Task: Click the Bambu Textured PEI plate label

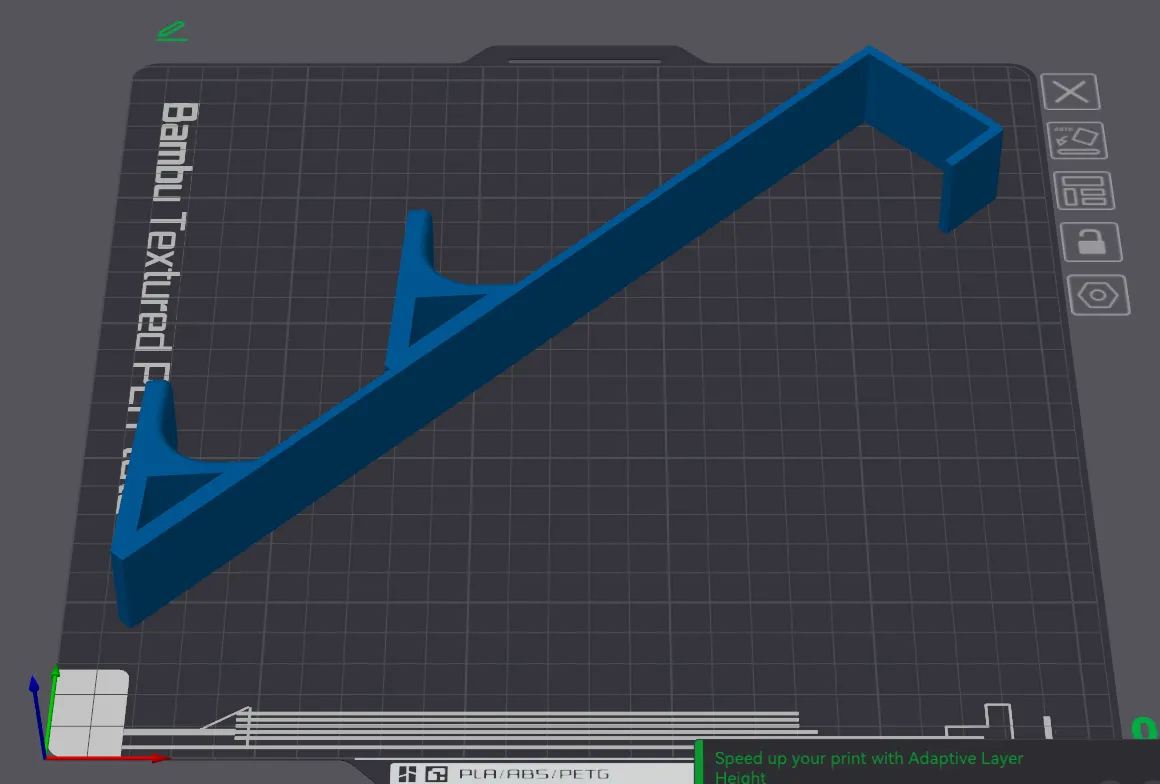Action: coord(159,296)
